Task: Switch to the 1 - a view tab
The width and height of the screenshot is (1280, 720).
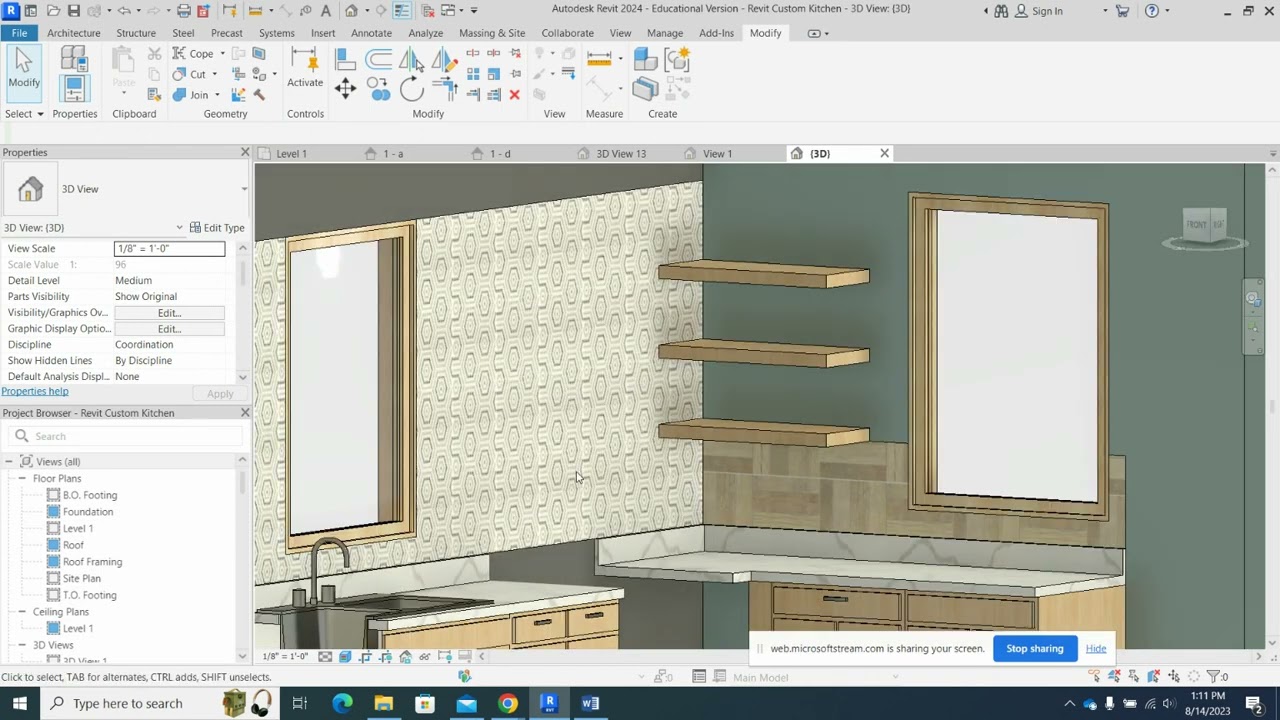Action: pos(393,154)
